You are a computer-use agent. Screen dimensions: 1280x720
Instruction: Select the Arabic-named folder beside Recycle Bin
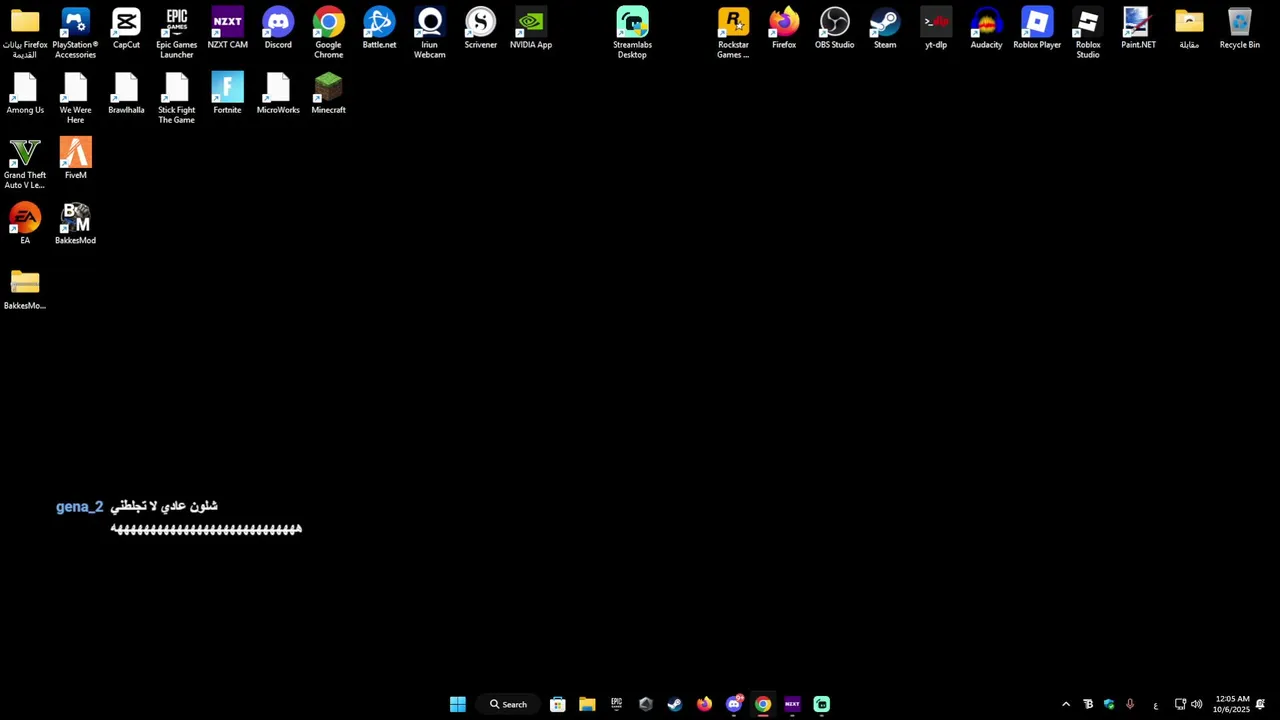point(1189,28)
